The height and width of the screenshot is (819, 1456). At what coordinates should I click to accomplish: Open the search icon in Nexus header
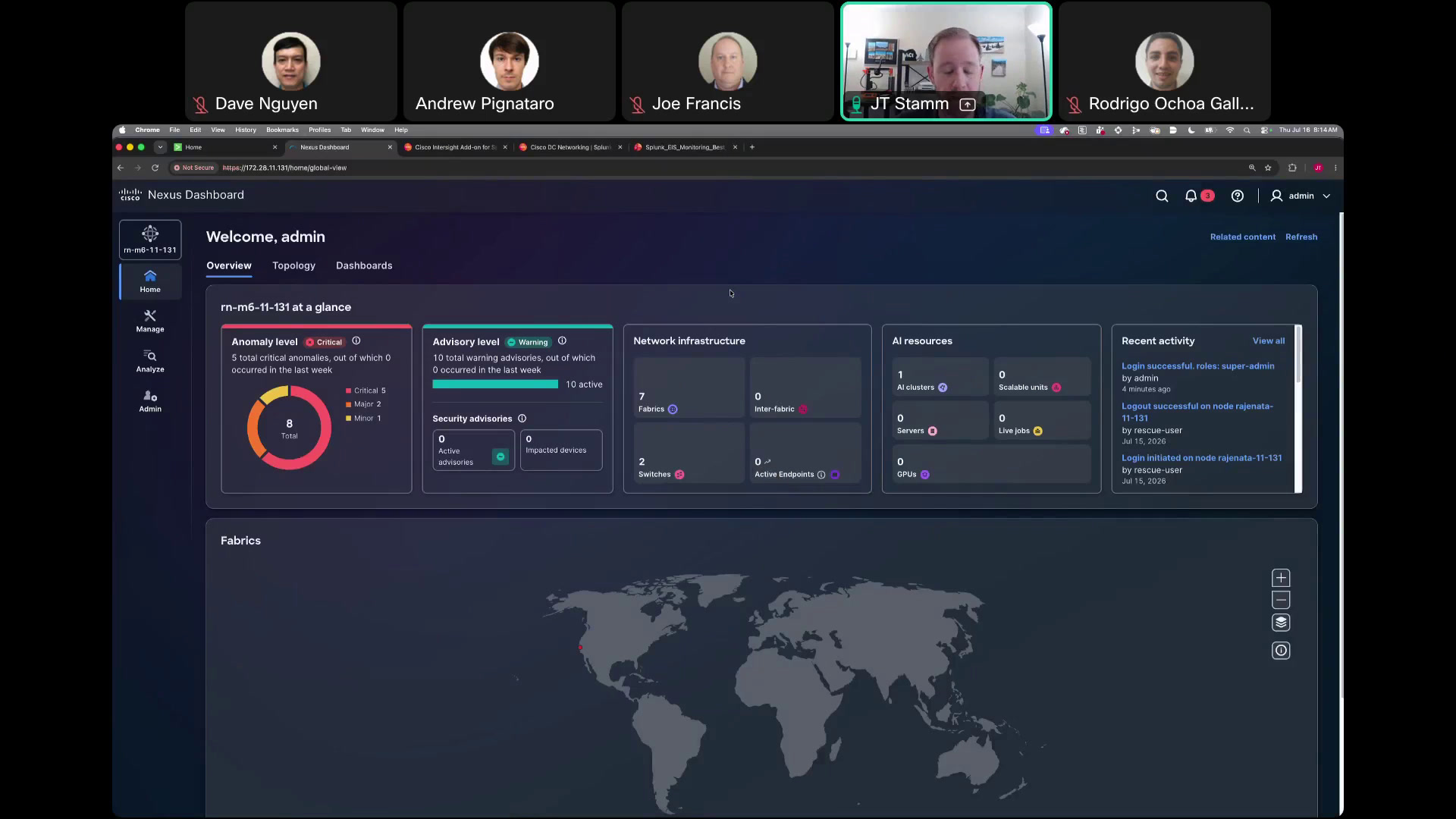(1162, 196)
